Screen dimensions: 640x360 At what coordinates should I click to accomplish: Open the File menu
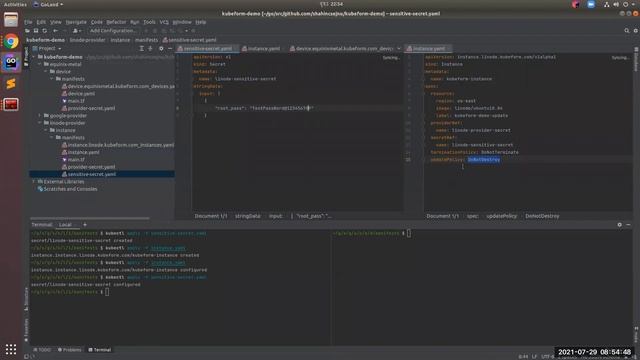pyautogui.click(x=28, y=22)
